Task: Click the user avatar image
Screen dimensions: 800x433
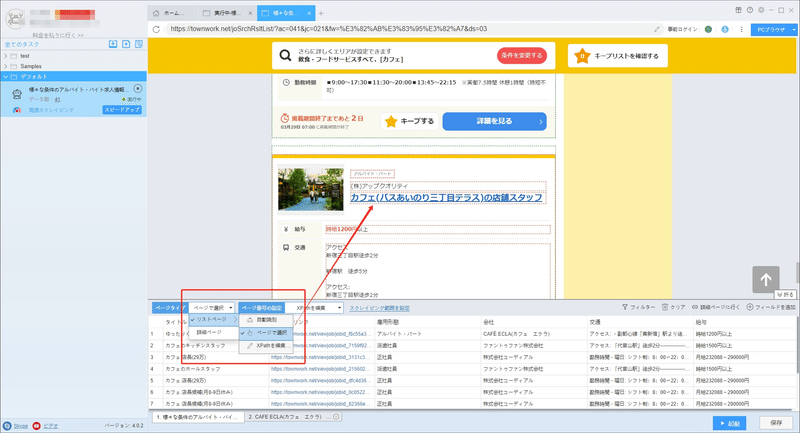Action: 15,19
